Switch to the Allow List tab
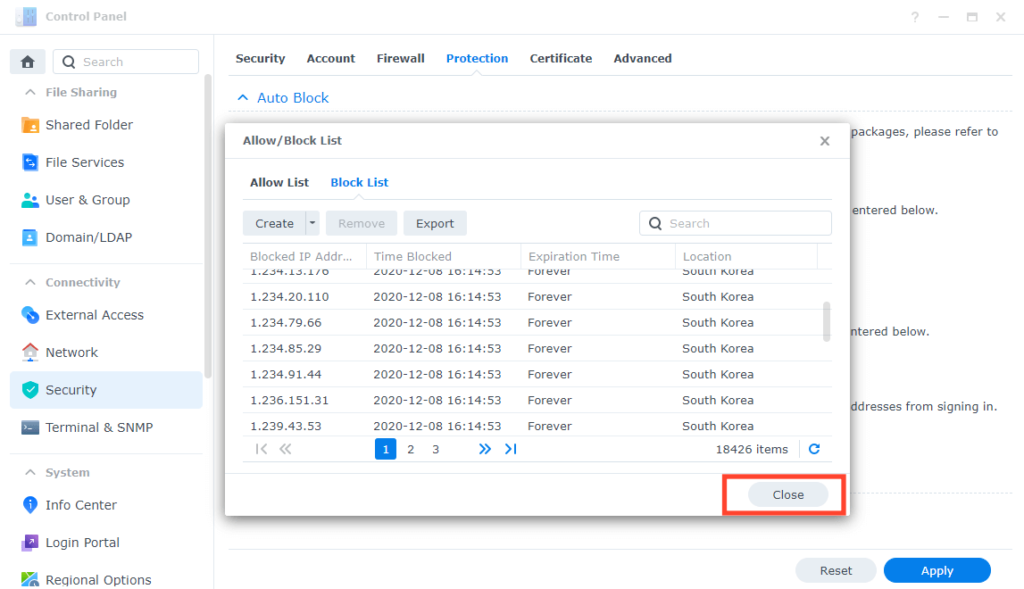The height and width of the screenshot is (589, 1024). (279, 182)
